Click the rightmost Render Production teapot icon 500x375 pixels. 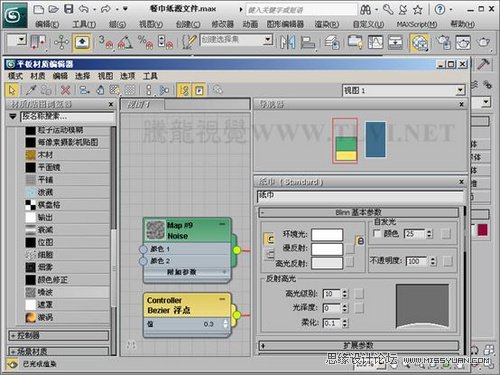coord(483,42)
